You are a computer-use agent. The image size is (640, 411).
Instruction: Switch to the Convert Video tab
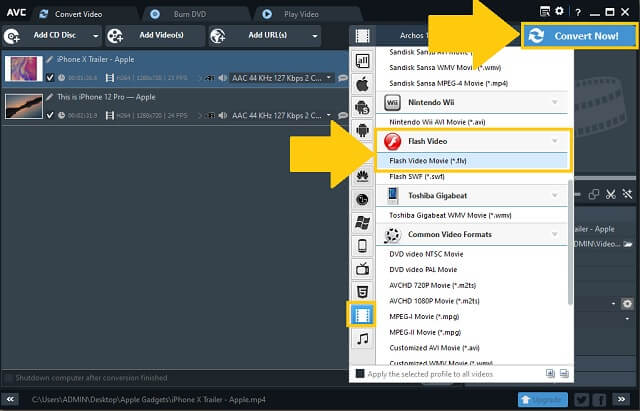(78, 14)
